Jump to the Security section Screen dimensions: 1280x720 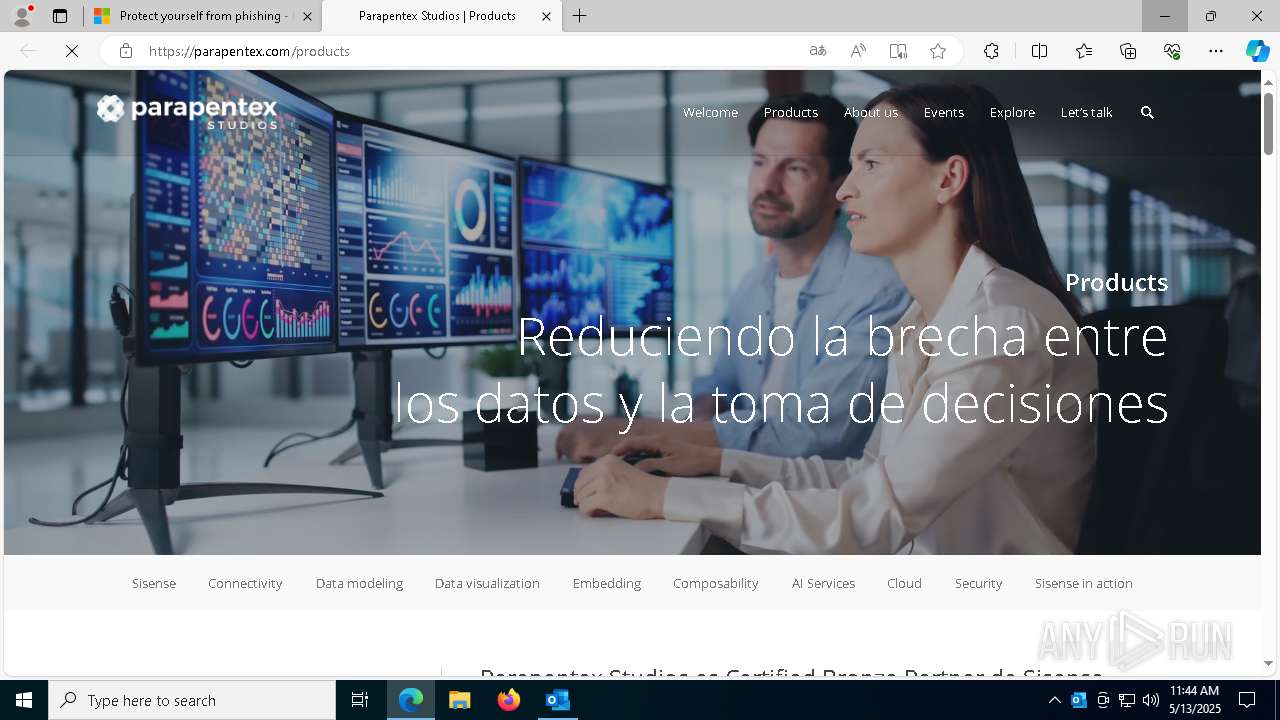[x=978, y=583]
